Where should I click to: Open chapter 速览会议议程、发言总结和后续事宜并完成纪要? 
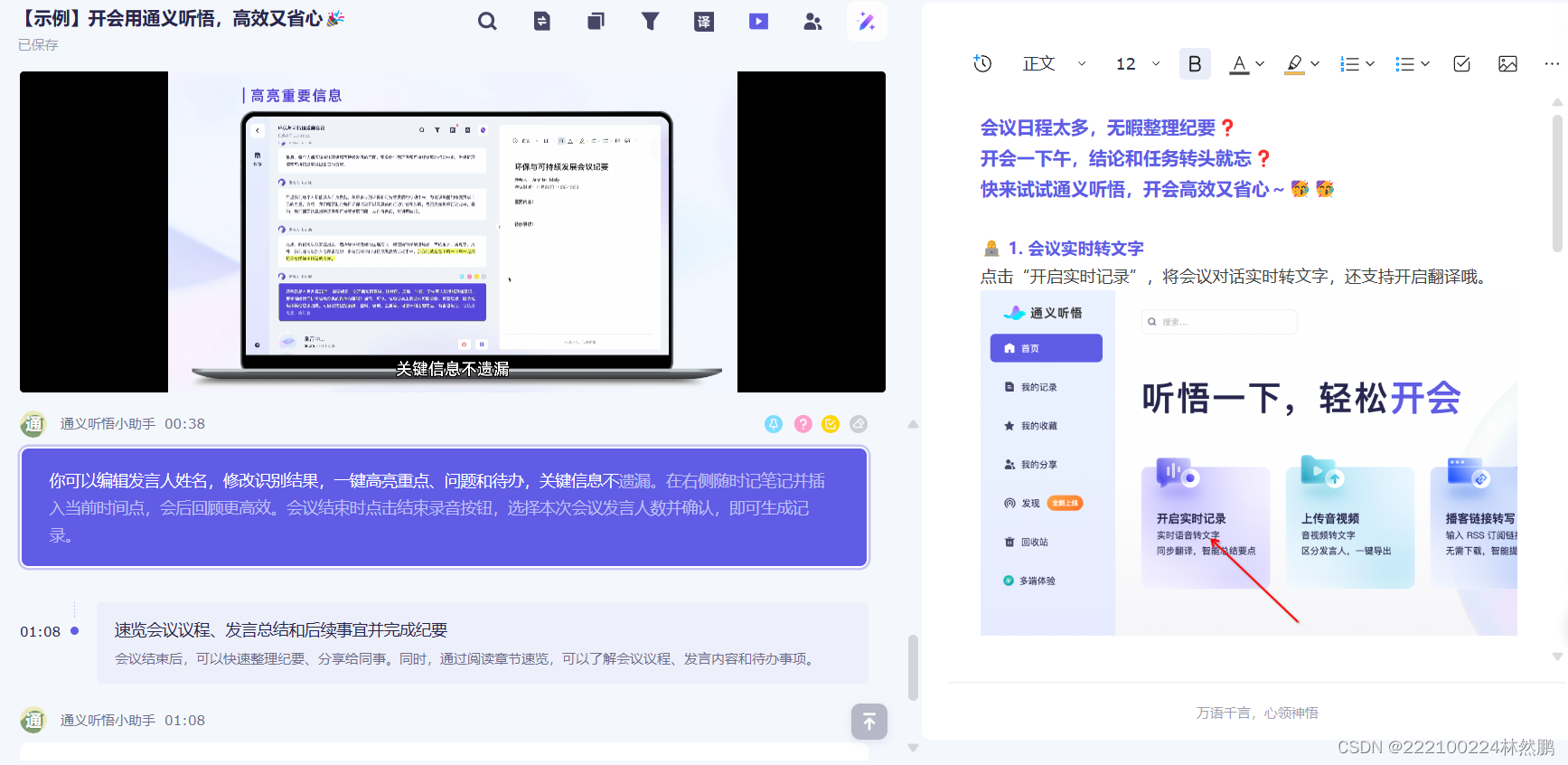pyautogui.click(x=281, y=630)
